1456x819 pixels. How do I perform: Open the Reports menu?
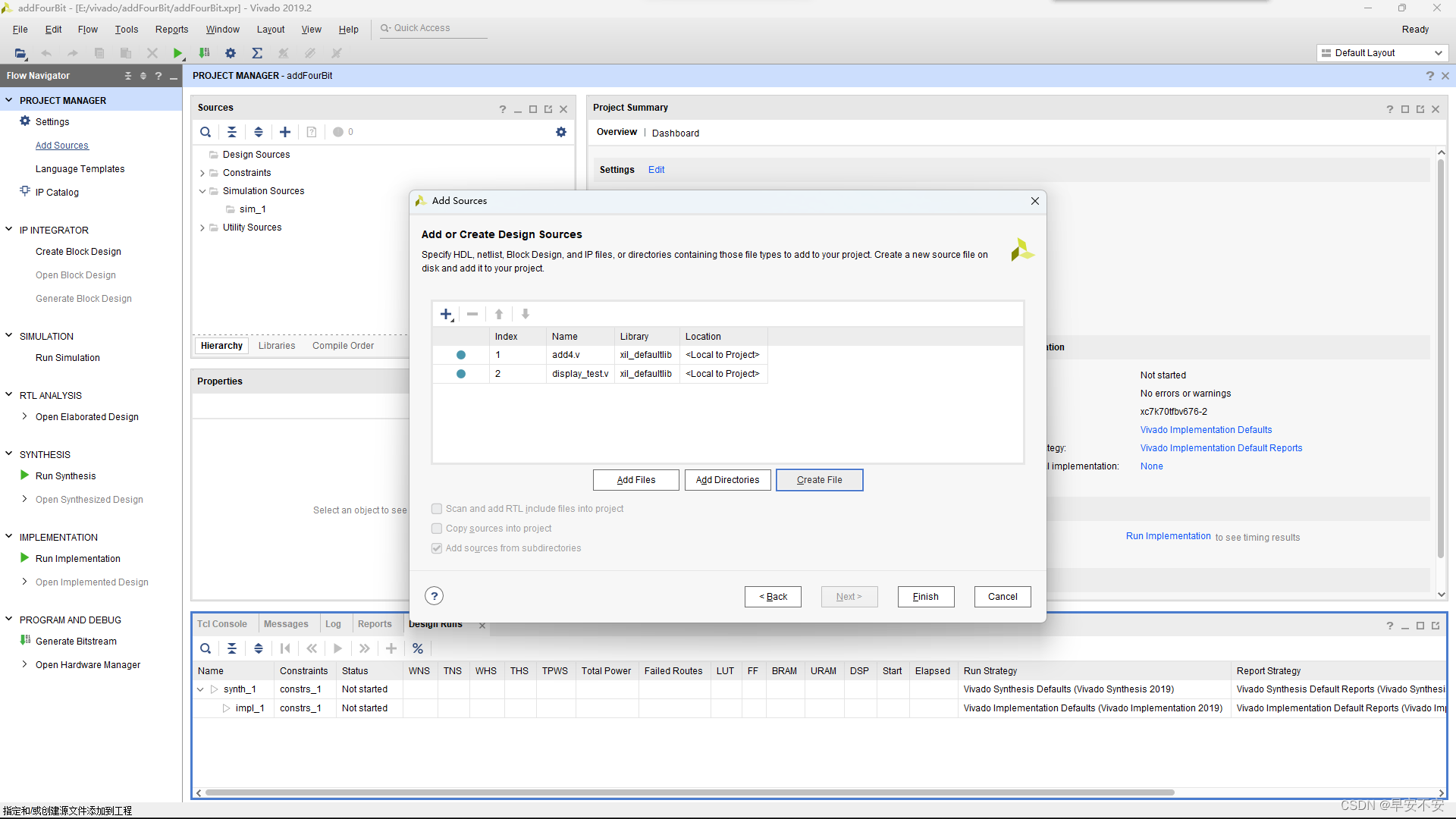171,30
